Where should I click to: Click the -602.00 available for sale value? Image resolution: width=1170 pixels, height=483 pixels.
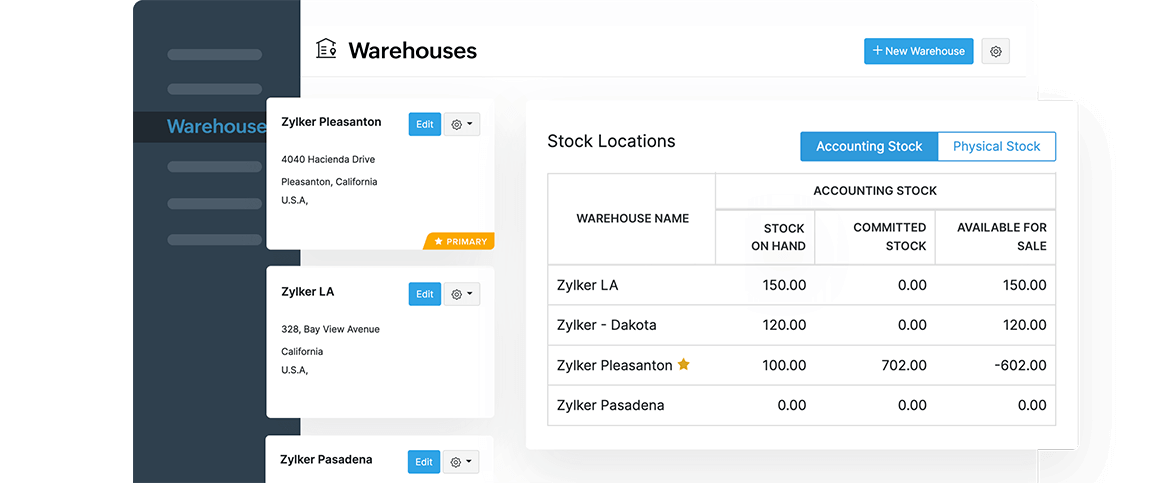coord(1019,366)
